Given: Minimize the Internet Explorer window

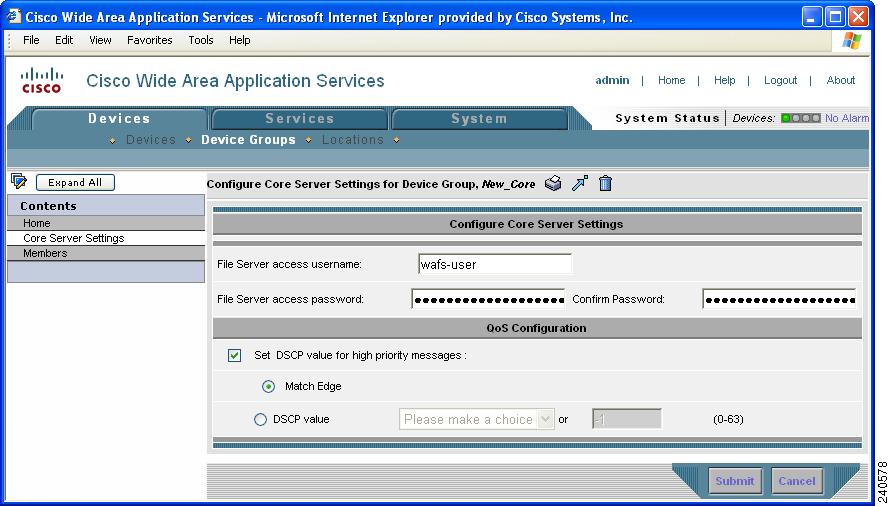Looking at the screenshot, I should pos(812,16).
